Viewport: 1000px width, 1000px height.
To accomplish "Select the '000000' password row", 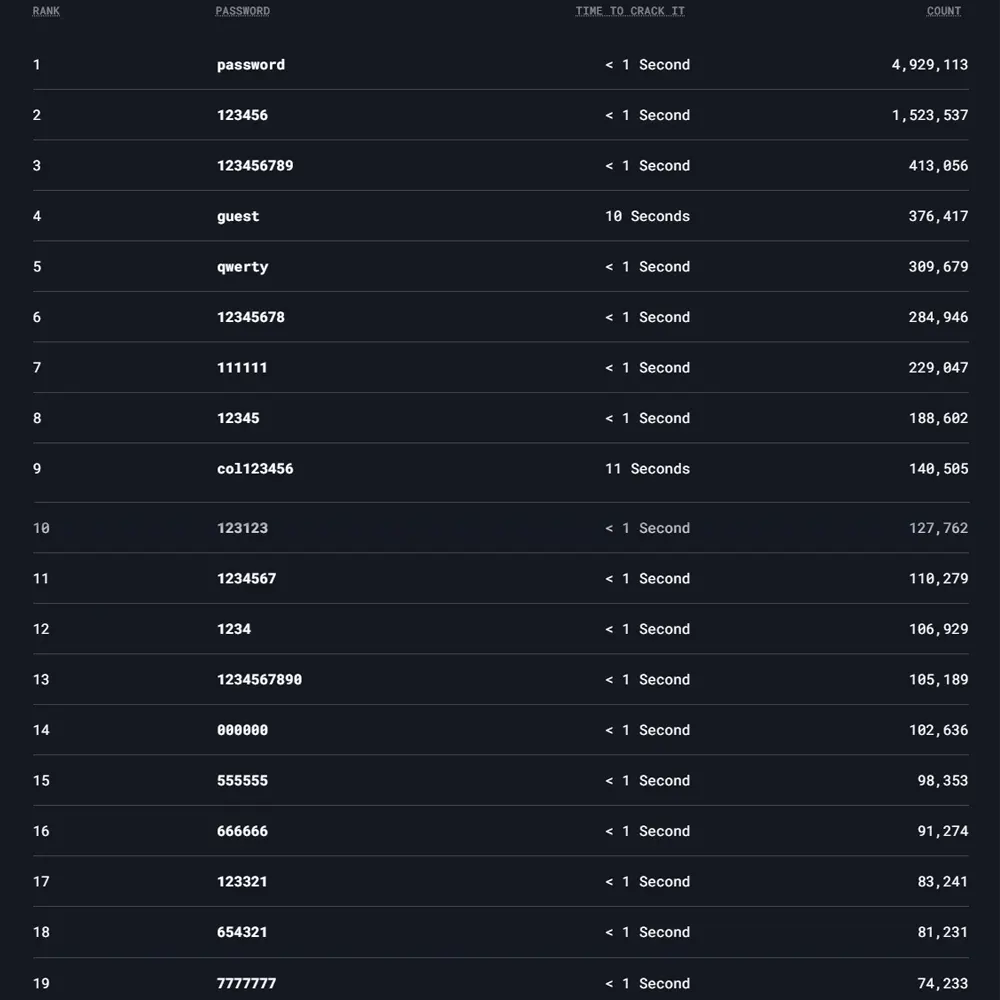I will click(501, 730).
